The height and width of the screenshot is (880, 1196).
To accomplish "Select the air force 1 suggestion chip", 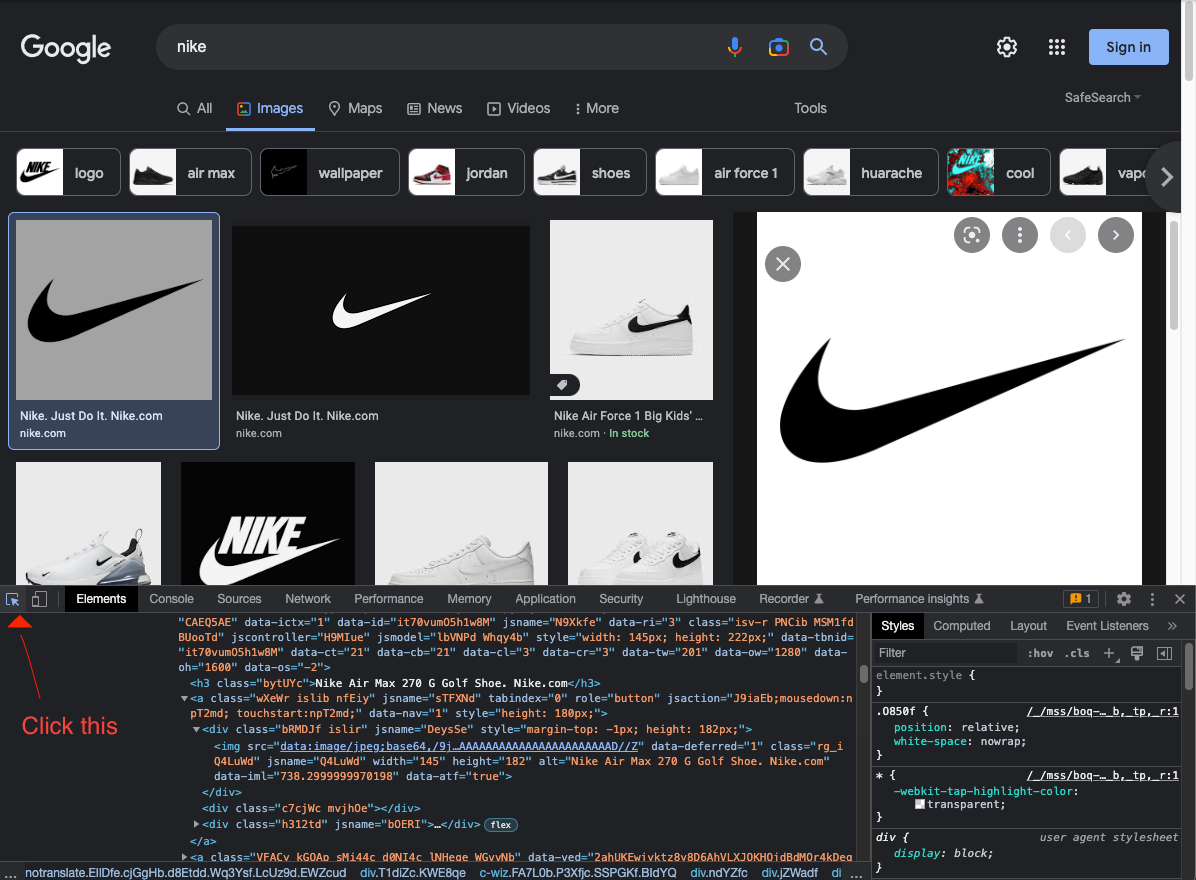I will 725,172.
